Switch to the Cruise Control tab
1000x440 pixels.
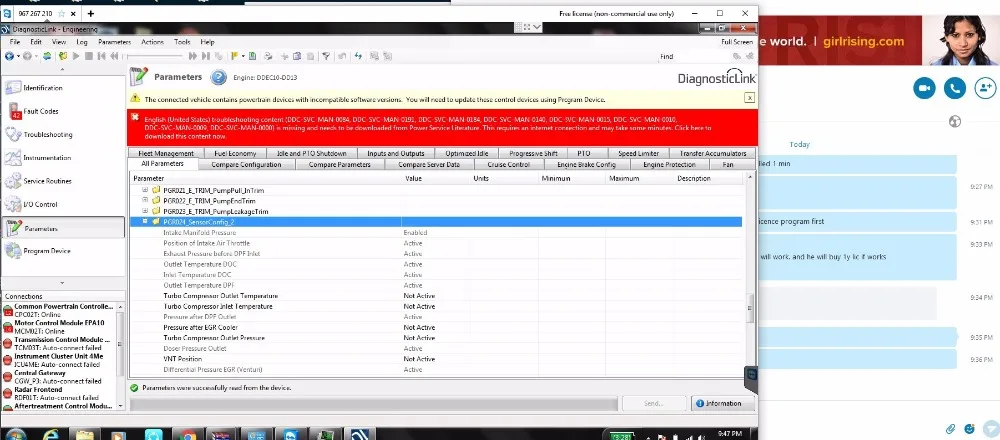click(x=509, y=165)
